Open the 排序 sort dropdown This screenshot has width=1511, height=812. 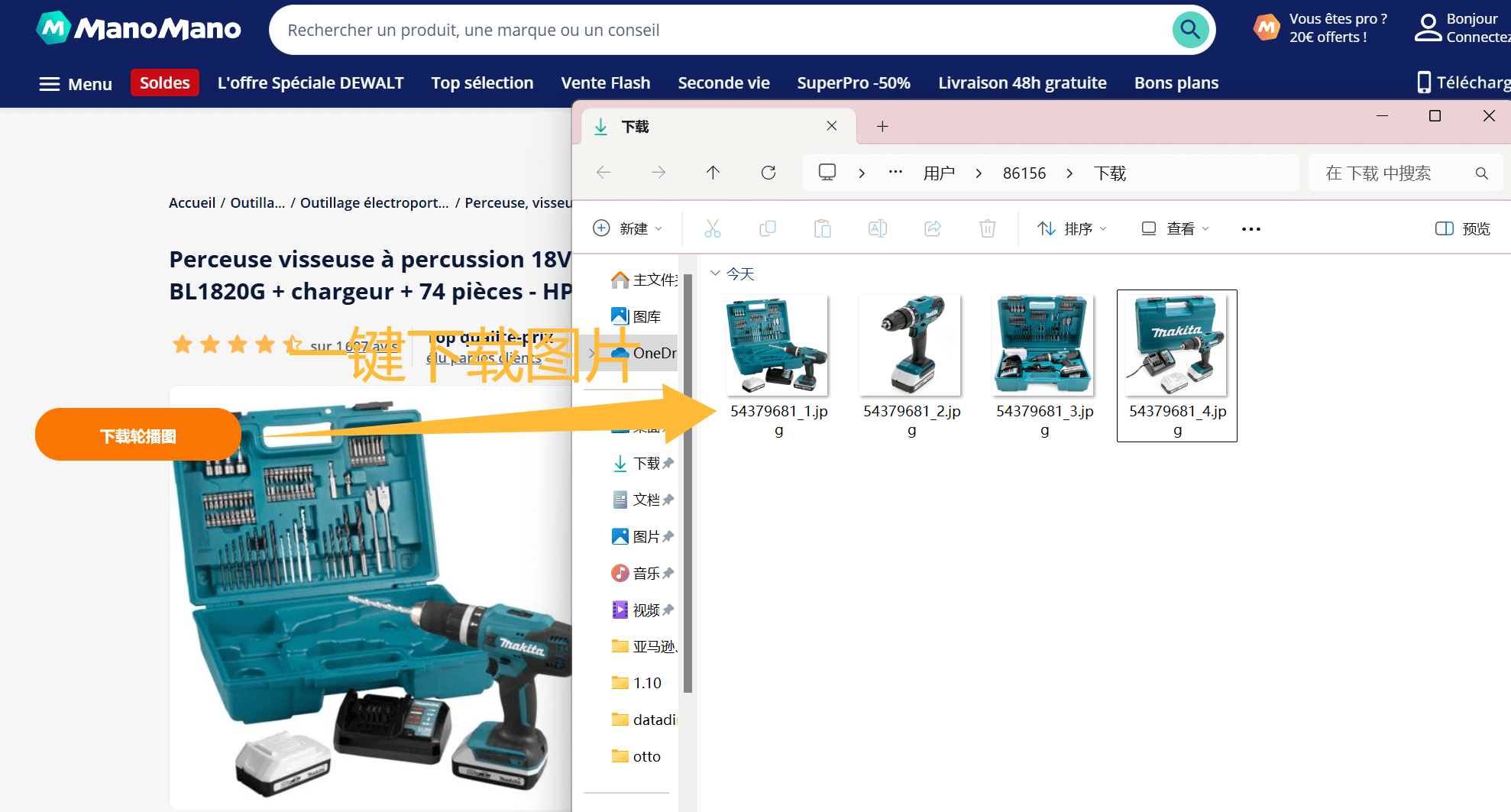click(x=1072, y=228)
